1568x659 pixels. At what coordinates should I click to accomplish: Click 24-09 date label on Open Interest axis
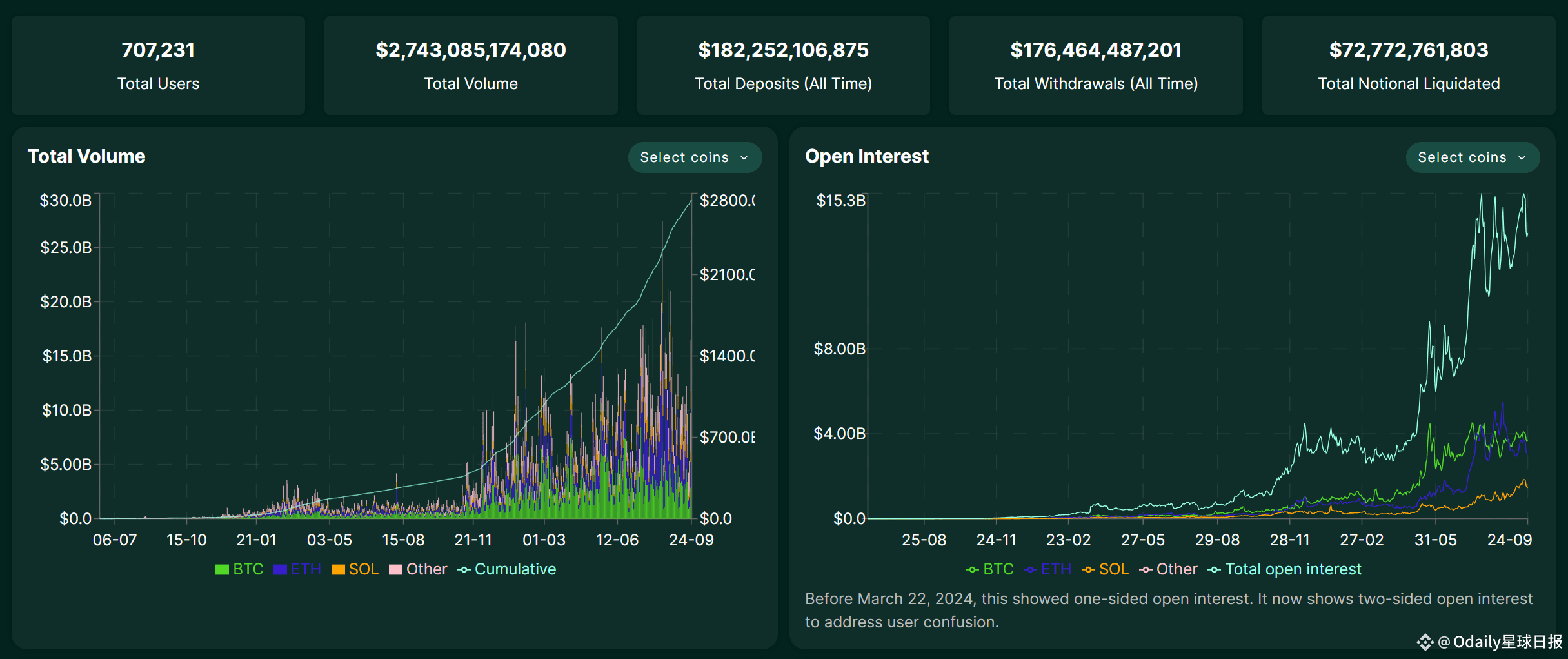[1509, 540]
